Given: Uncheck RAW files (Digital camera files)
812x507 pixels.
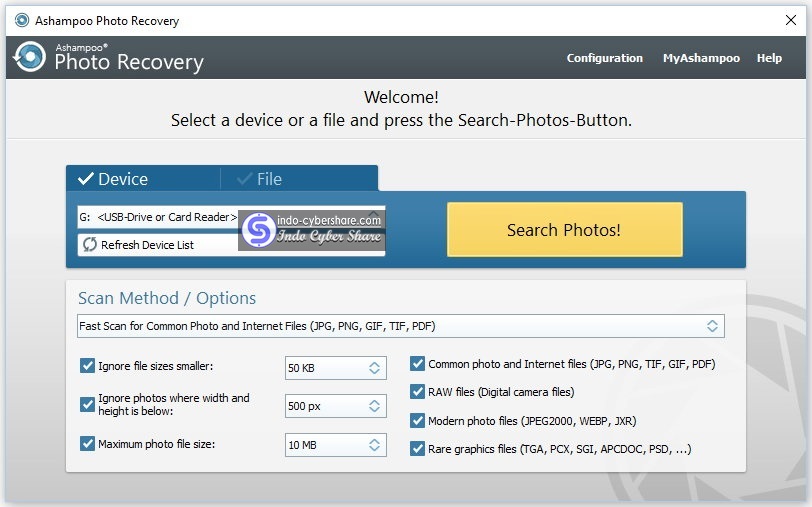Looking at the screenshot, I should 417,392.
